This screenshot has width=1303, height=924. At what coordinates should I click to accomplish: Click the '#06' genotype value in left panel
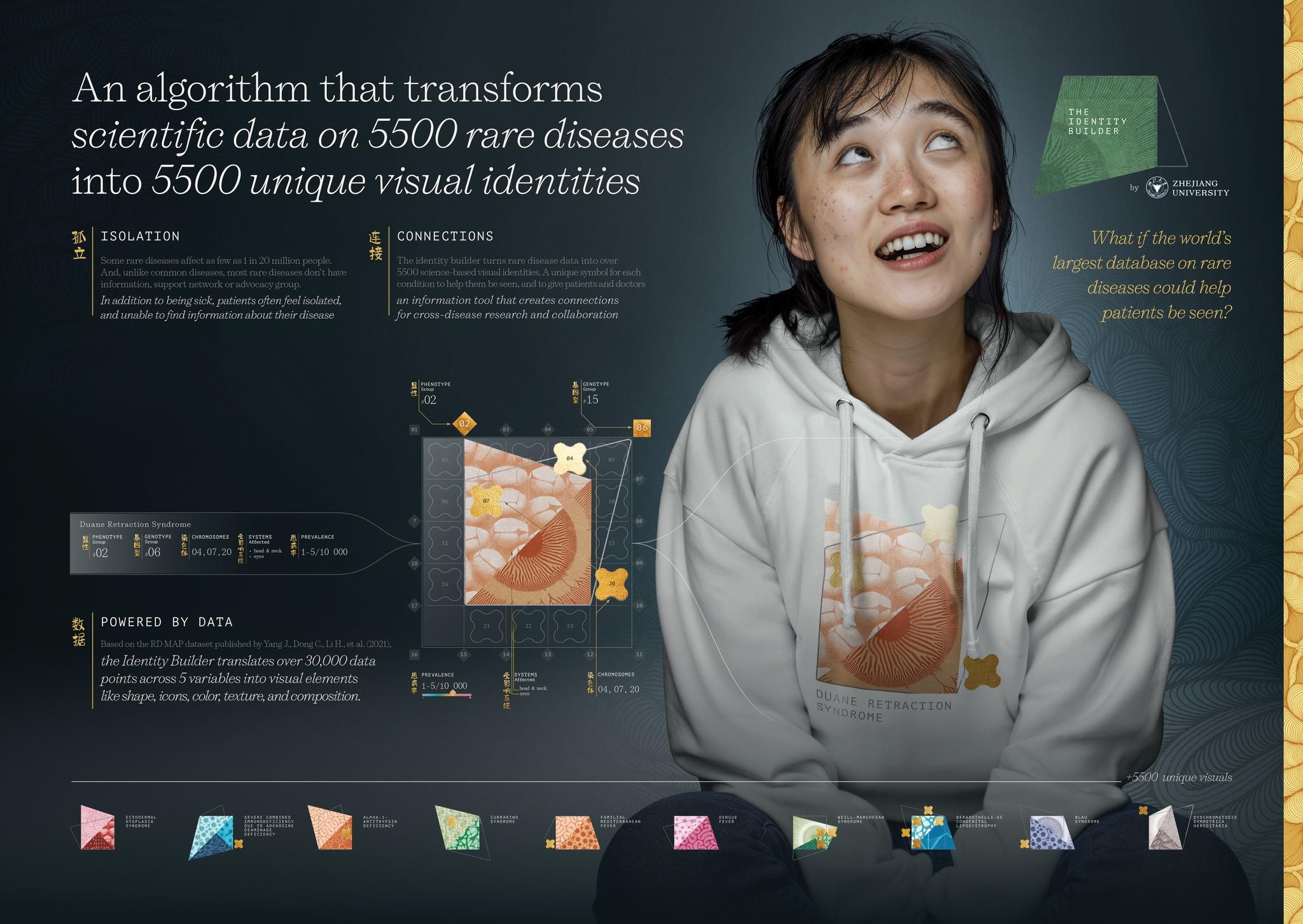pos(153,552)
